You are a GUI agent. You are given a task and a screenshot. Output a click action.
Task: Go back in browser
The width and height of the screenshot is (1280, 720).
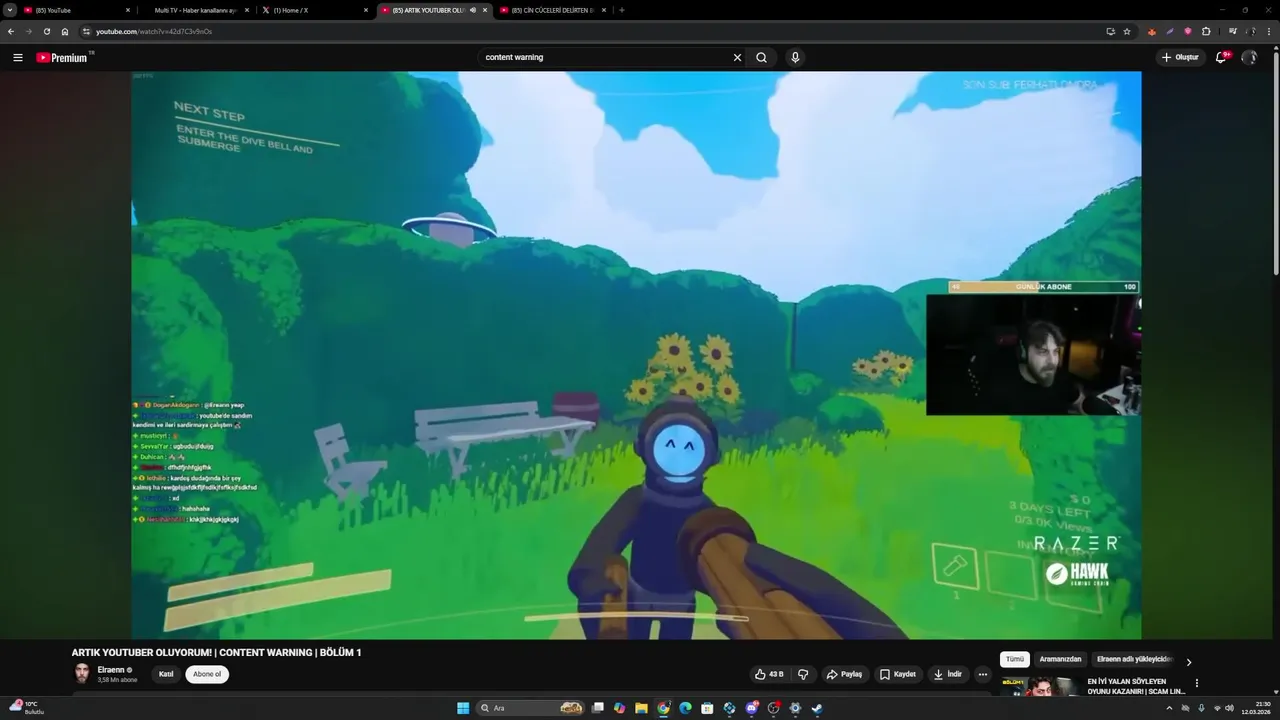[x=11, y=31]
